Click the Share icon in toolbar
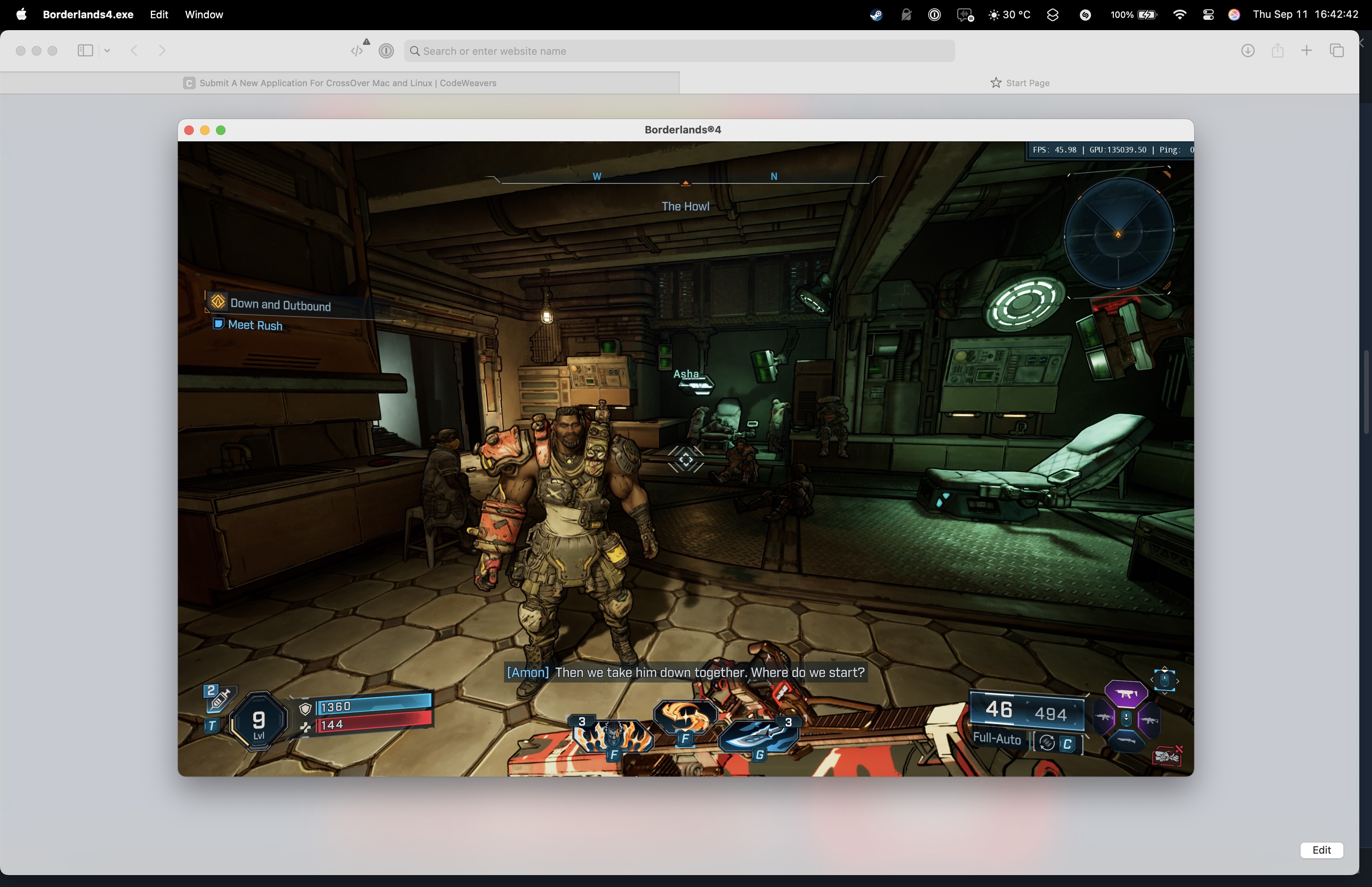Image resolution: width=1372 pixels, height=887 pixels. [x=1278, y=51]
